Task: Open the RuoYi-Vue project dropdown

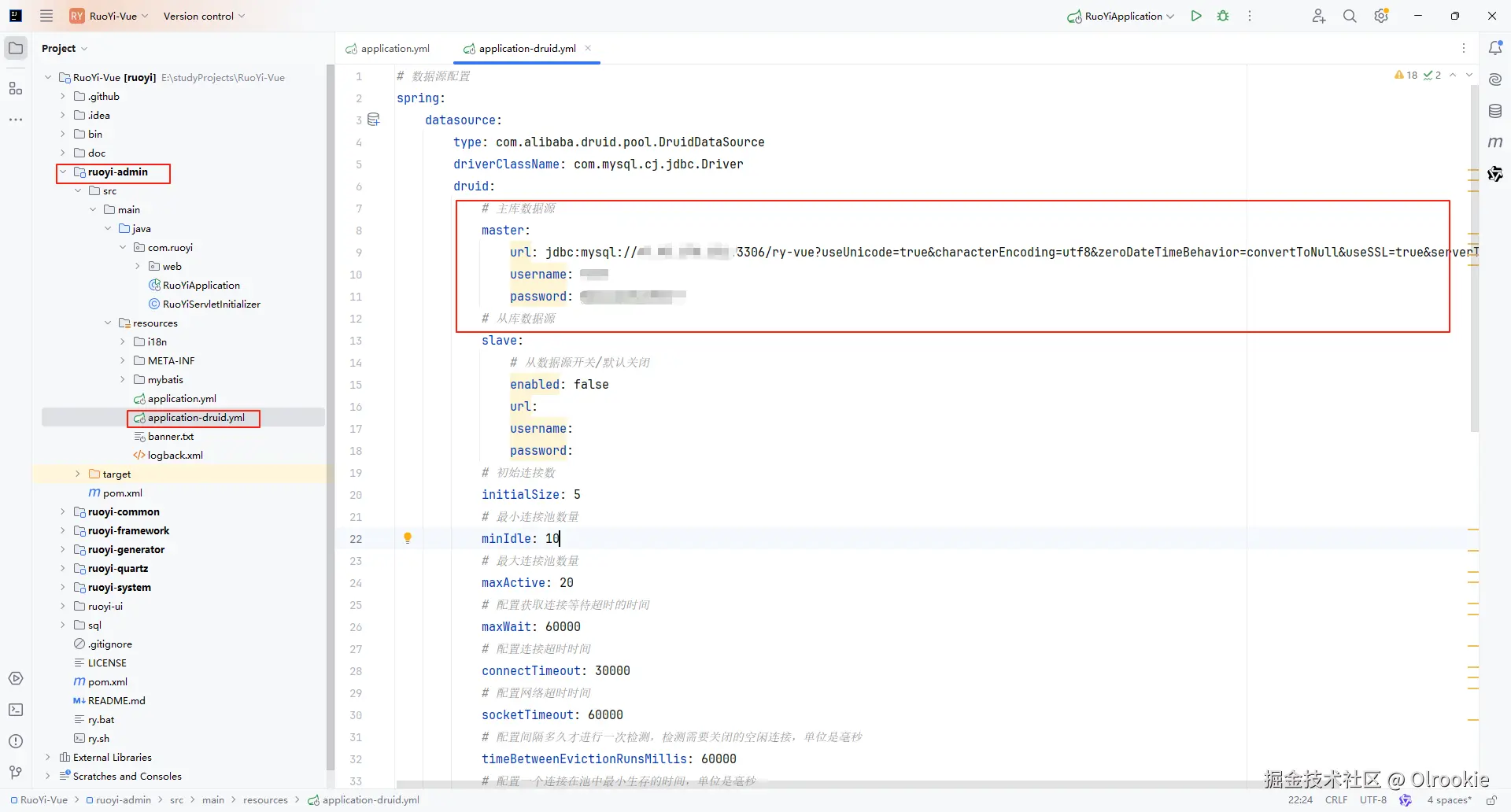Action: [109, 16]
